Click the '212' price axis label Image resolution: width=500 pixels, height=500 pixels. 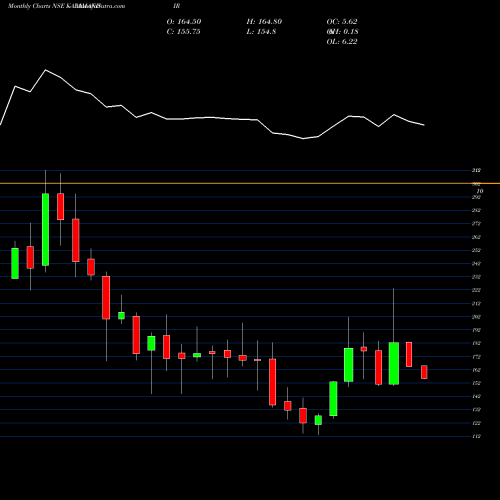click(x=476, y=303)
